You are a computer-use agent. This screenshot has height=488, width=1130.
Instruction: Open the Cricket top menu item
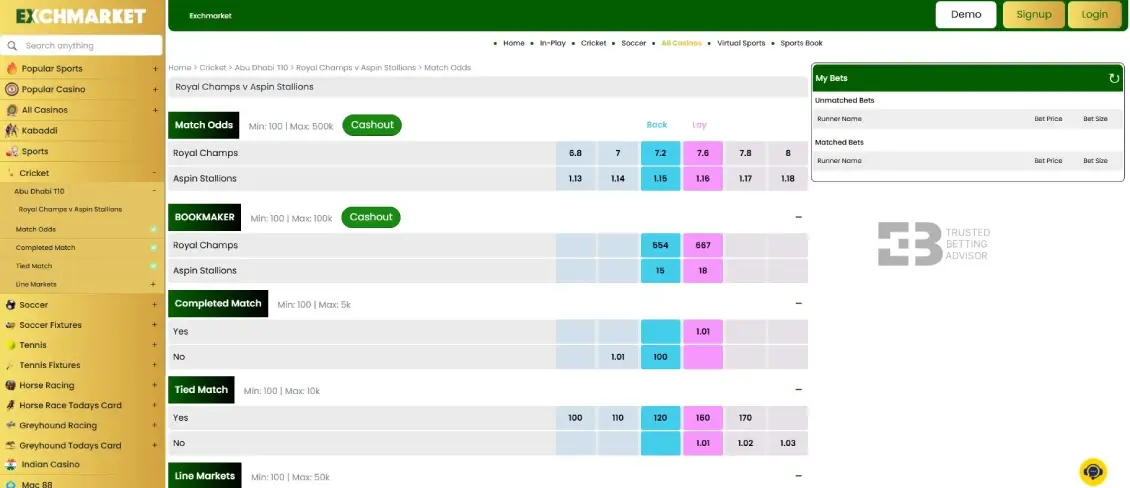[x=593, y=43]
